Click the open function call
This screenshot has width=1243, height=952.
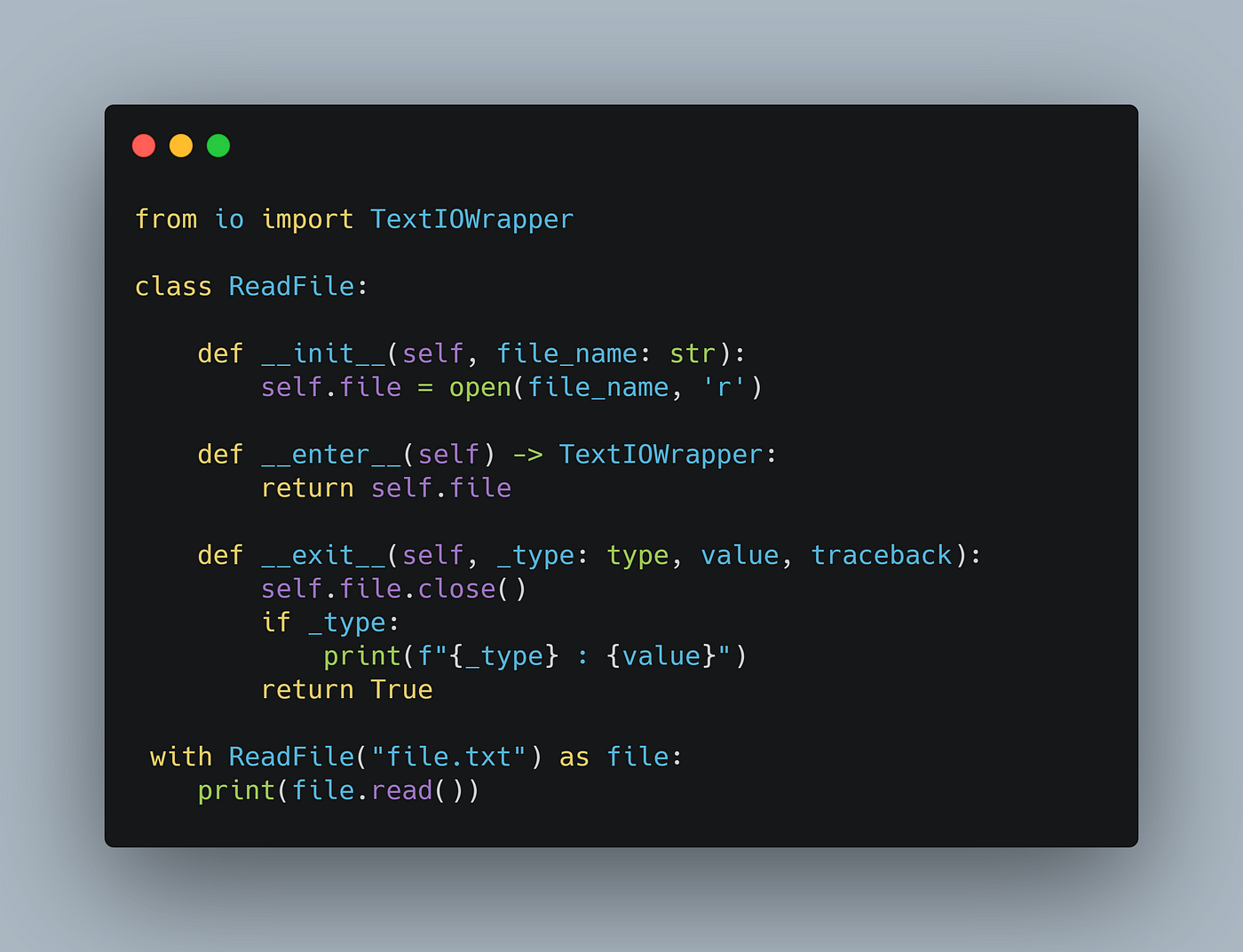click(x=479, y=388)
